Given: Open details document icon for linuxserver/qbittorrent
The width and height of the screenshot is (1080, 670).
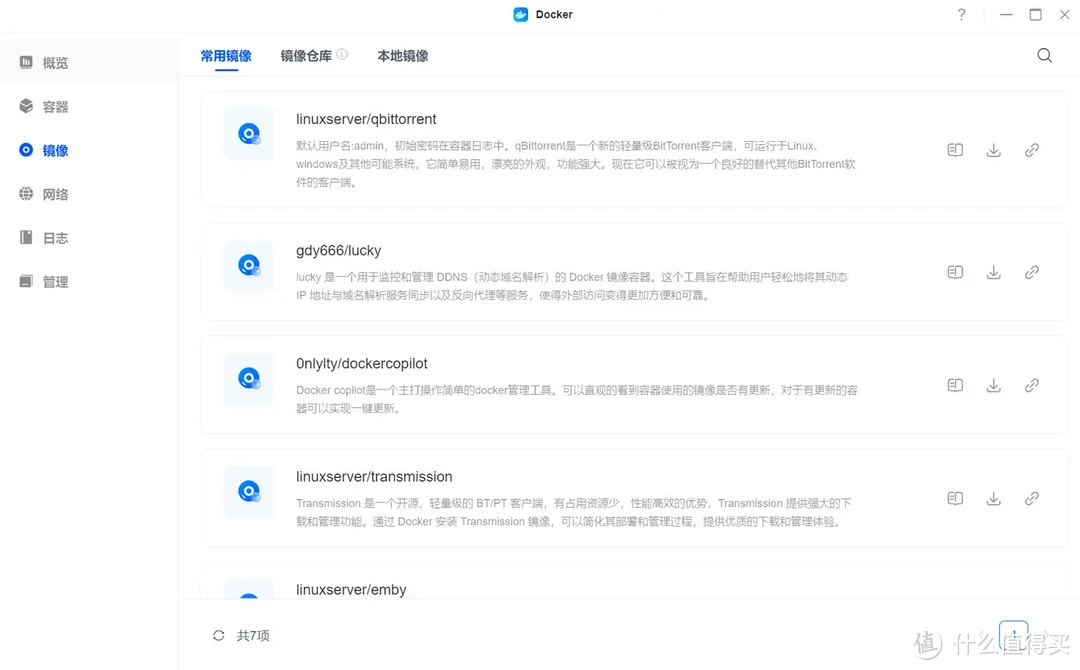Looking at the screenshot, I should pos(955,149).
